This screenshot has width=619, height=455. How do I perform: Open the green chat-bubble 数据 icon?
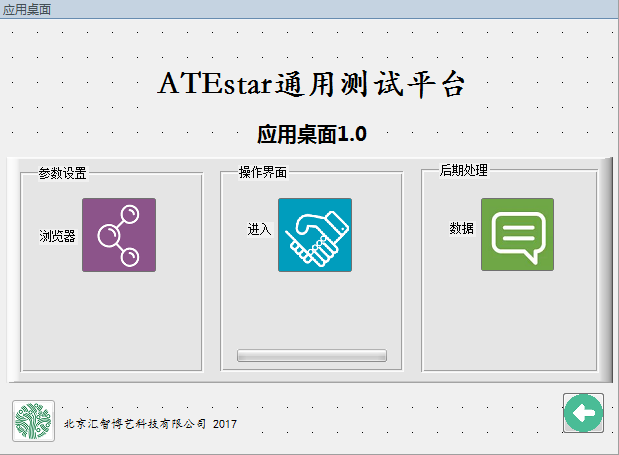(517, 234)
